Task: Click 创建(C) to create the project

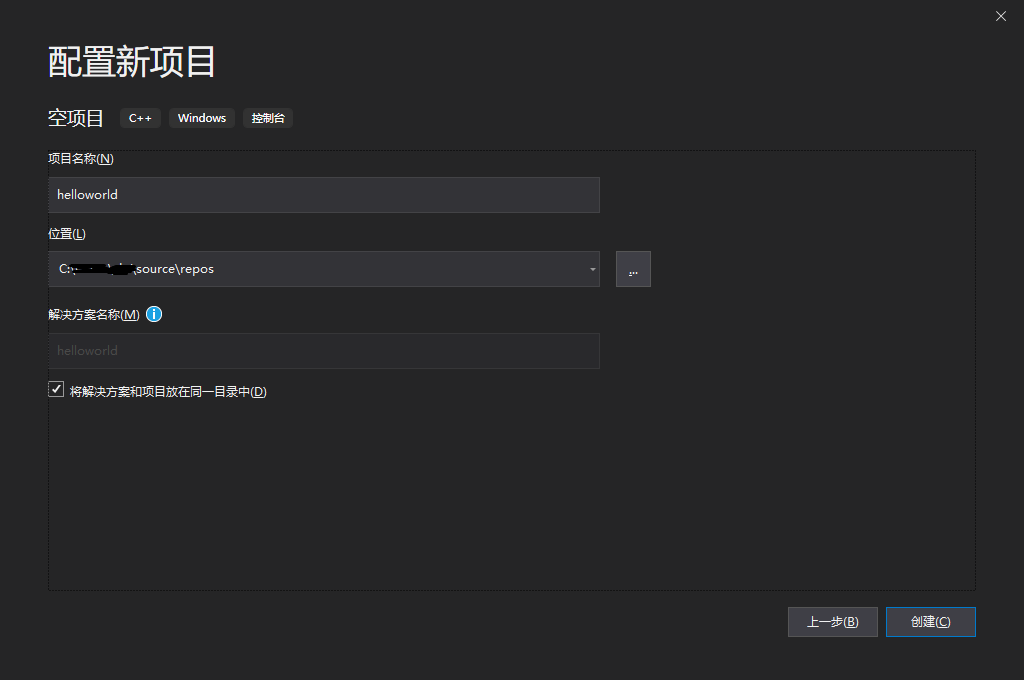Action: [x=931, y=622]
